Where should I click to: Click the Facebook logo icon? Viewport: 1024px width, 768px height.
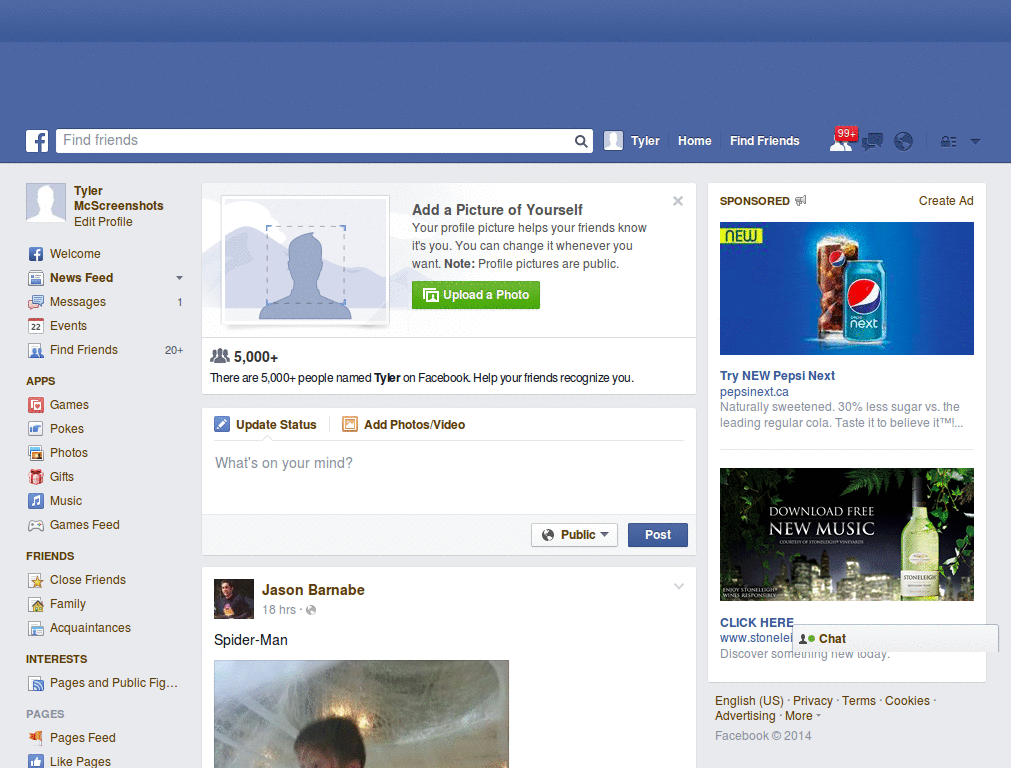pyautogui.click(x=37, y=141)
